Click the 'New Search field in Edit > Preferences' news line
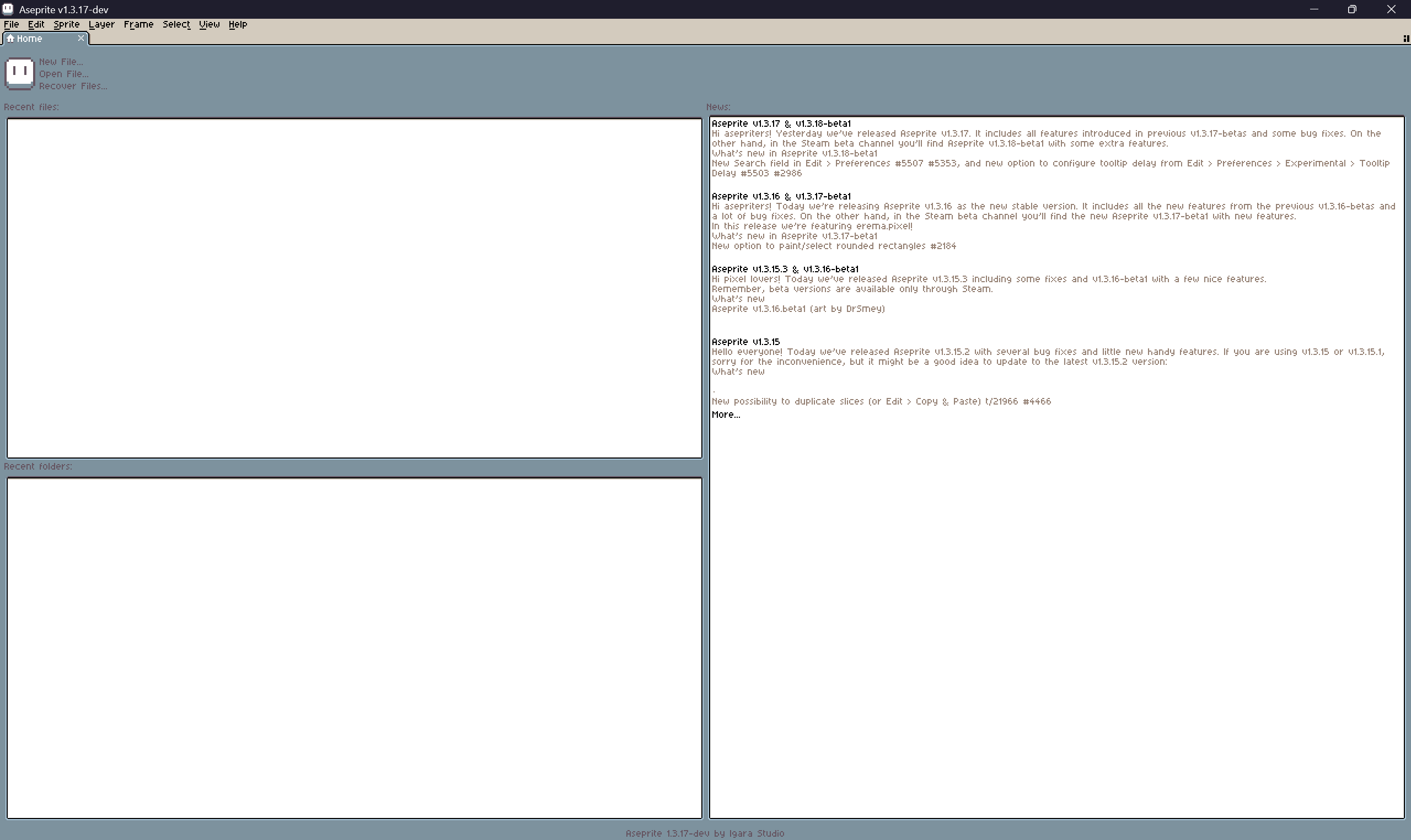The height and width of the screenshot is (840, 1411). [x=1050, y=168]
